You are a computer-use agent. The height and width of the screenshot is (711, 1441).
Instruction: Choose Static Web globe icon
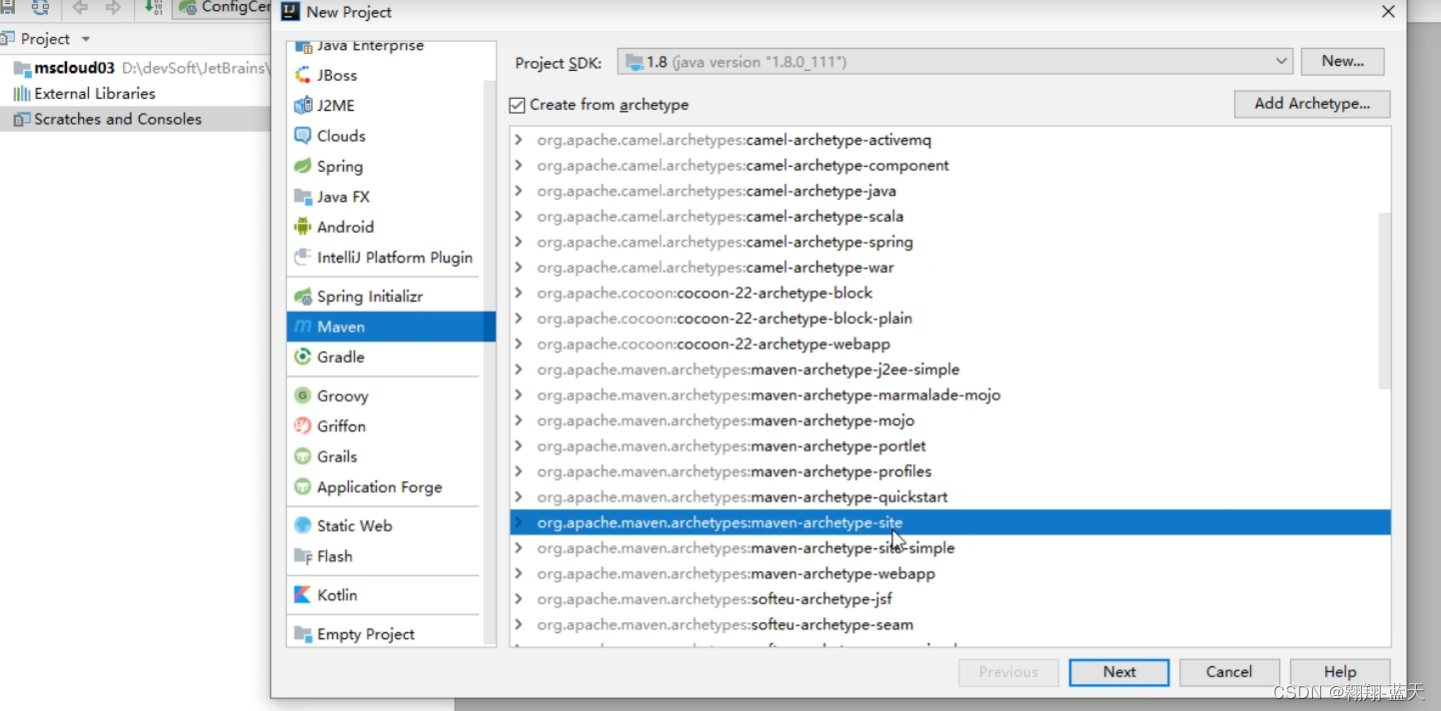coord(303,526)
